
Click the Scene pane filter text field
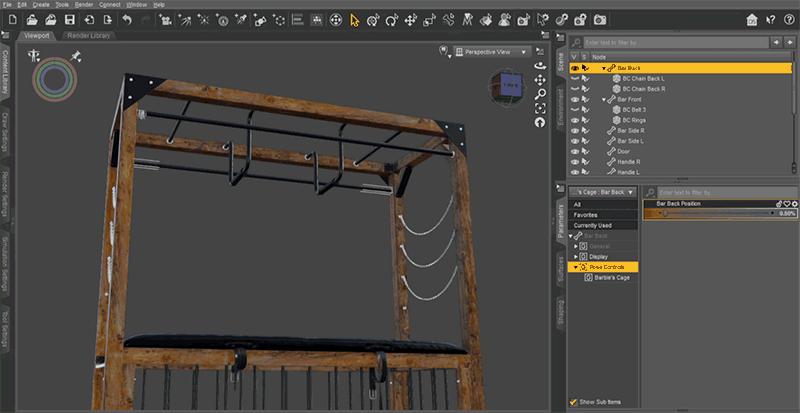(x=676, y=43)
